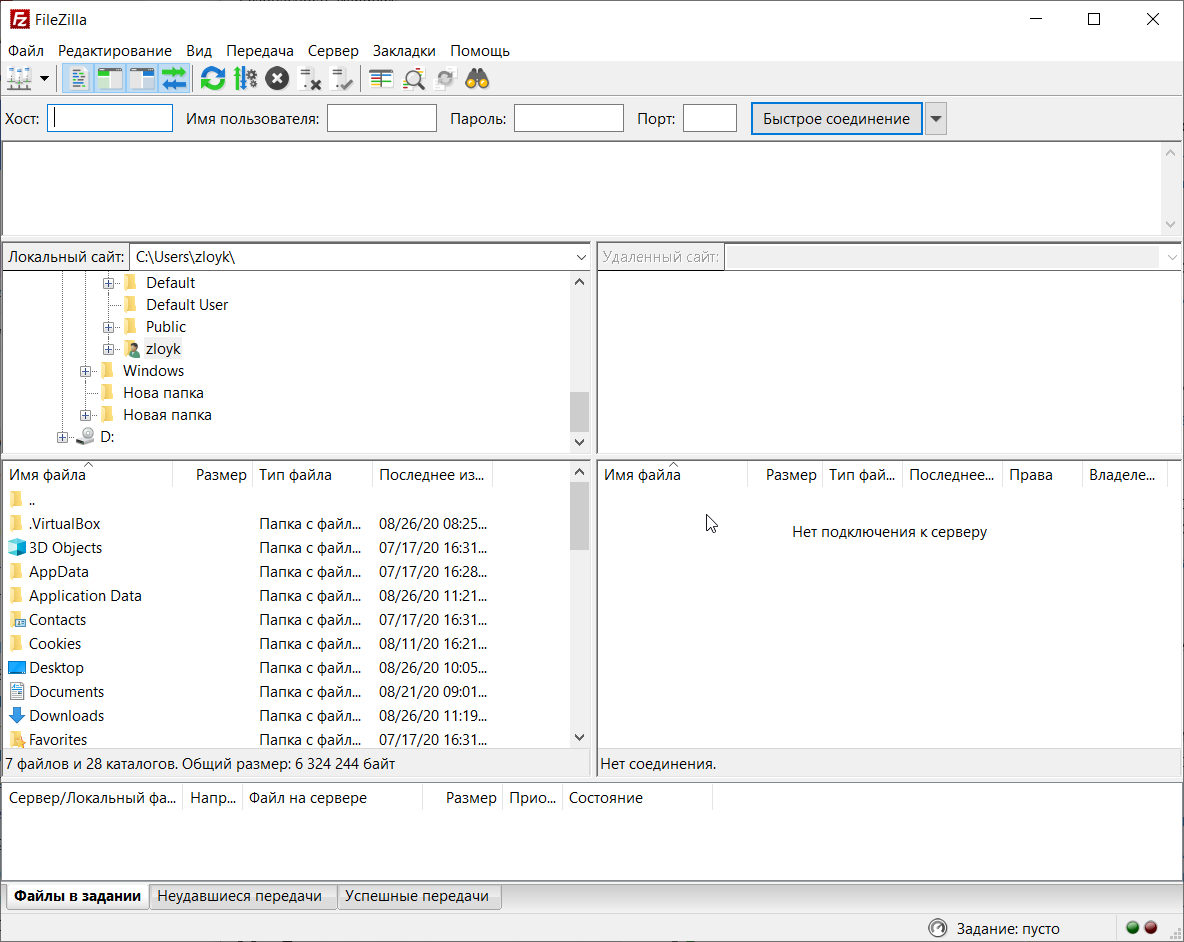Select the AppData folder row

click(287, 571)
